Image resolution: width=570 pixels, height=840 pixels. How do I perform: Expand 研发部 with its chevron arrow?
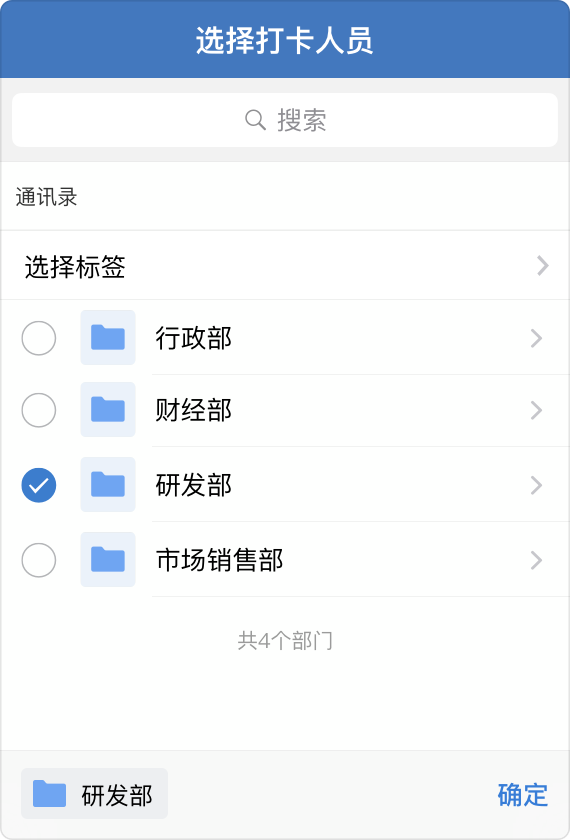(x=536, y=485)
